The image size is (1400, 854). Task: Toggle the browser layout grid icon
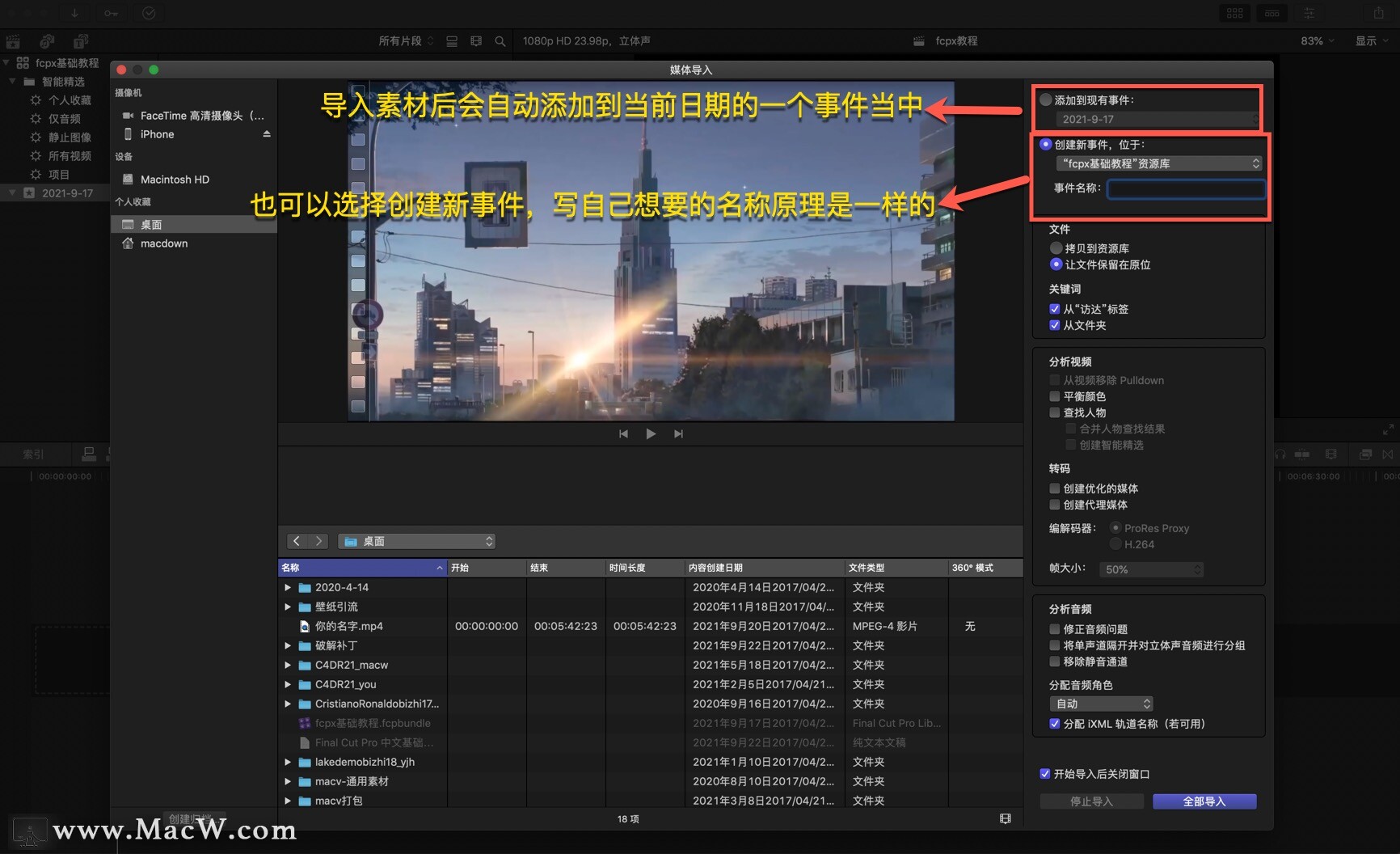point(1235,13)
